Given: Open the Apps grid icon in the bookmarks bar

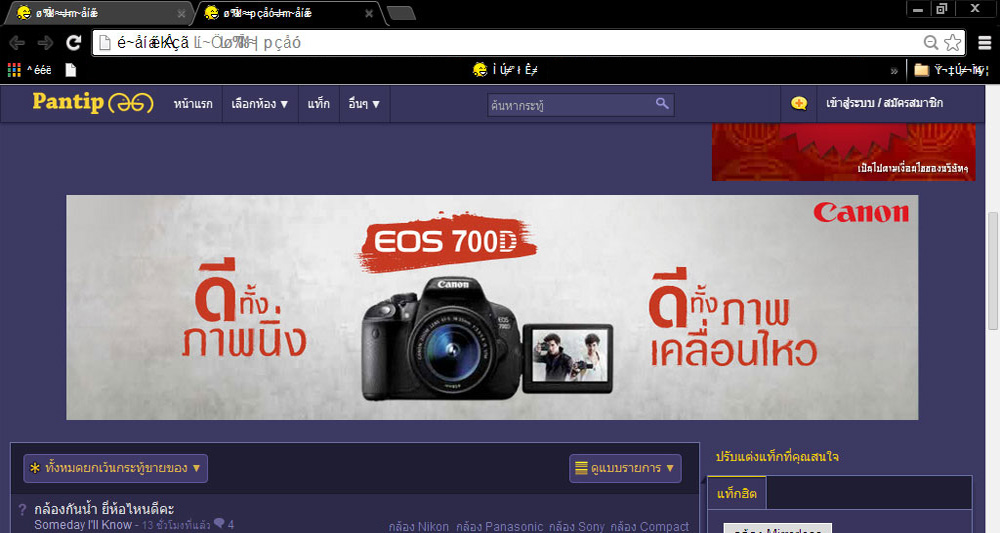Looking at the screenshot, I should [14, 69].
